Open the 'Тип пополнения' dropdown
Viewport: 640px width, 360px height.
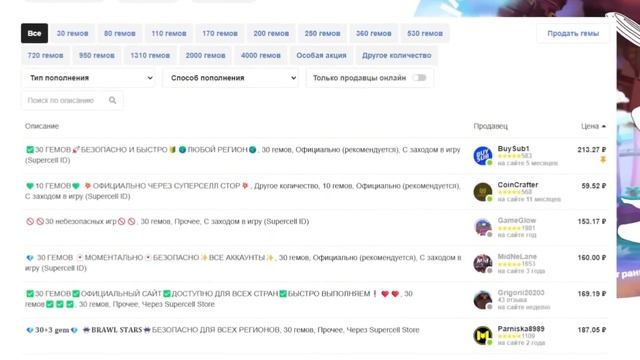(x=88, y=78)
